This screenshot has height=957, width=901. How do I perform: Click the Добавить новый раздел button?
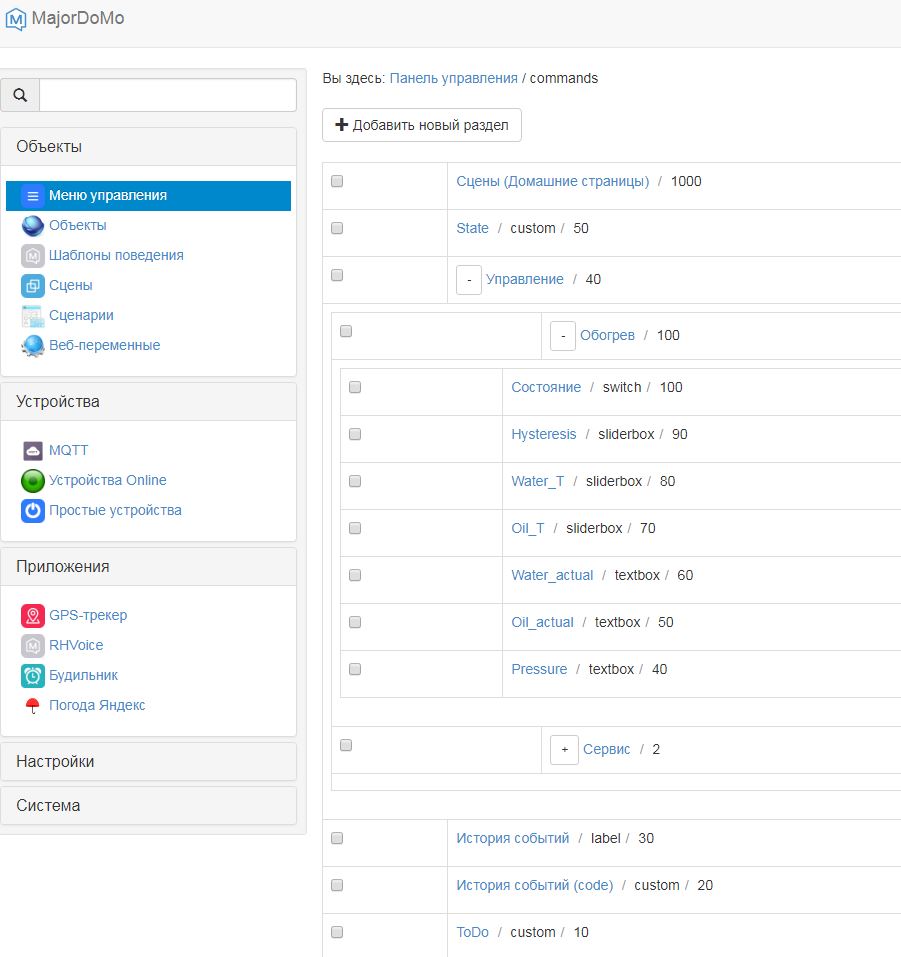[x=422, y=125]
